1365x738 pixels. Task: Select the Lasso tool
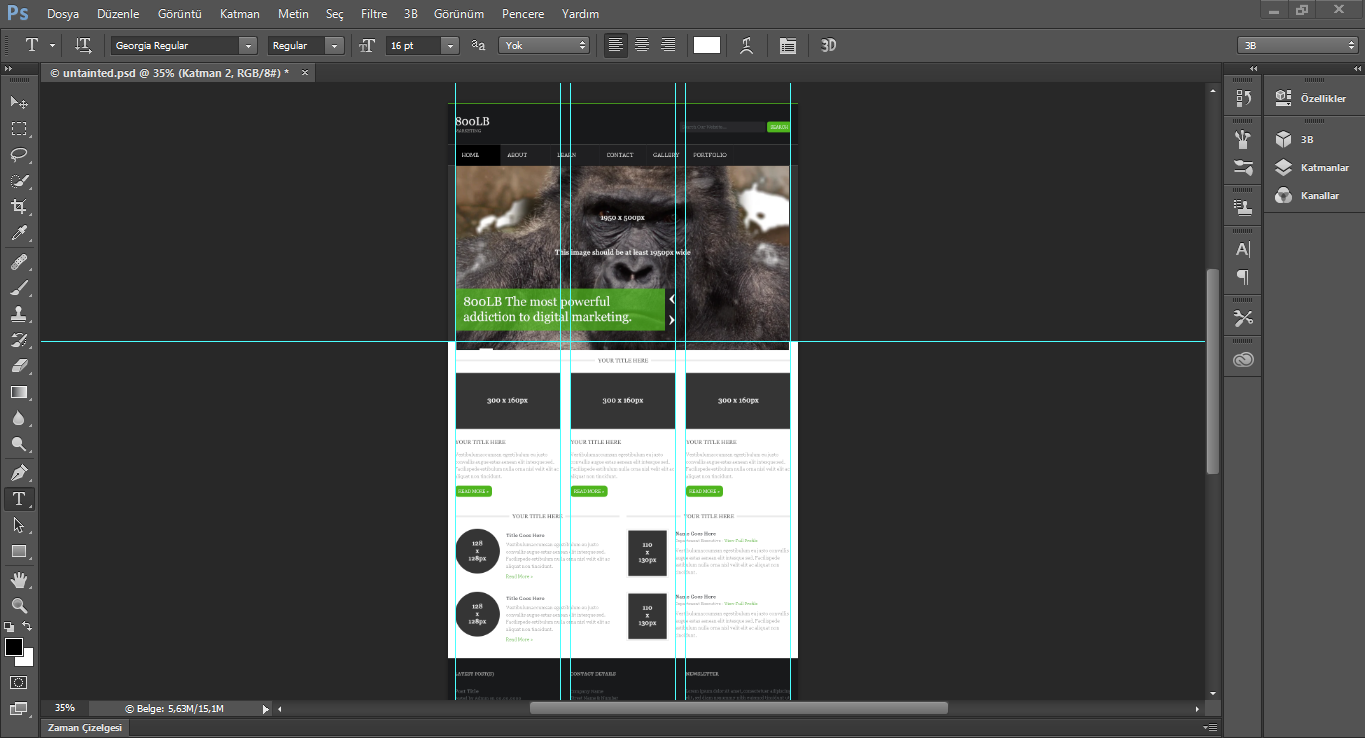[19, 155]
